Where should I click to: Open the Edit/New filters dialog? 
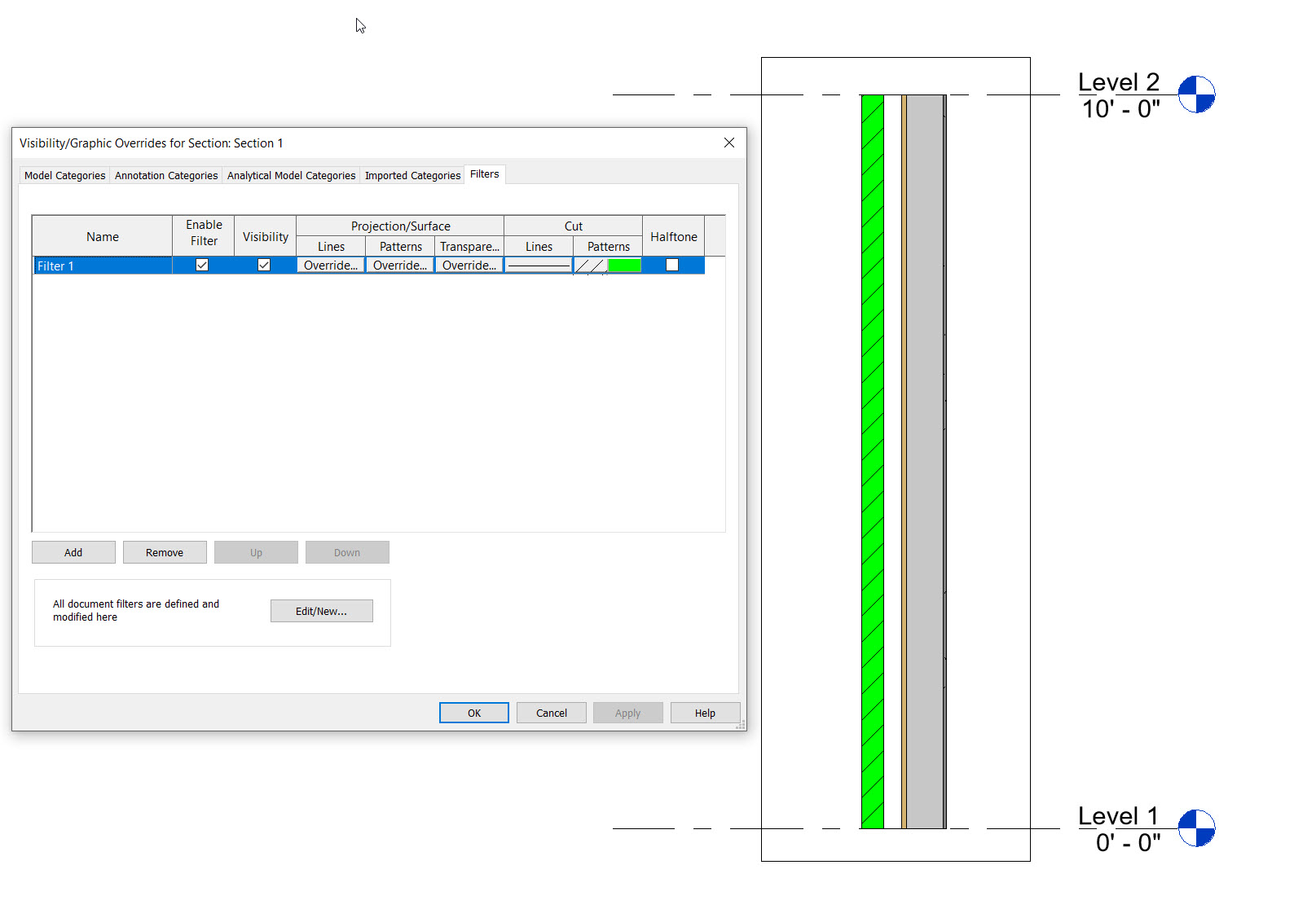pyautogui.click(x=321, y=611)
